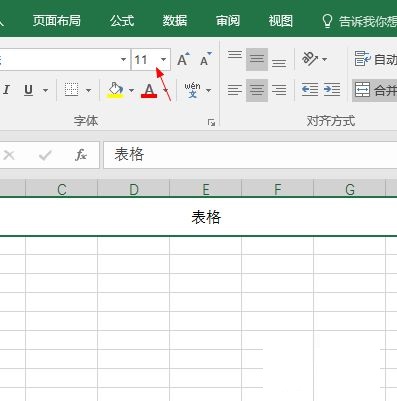Click the formula bar containing 表格
Image resolution: width=397 pixels, height=401 pixels.
(250, 155)
